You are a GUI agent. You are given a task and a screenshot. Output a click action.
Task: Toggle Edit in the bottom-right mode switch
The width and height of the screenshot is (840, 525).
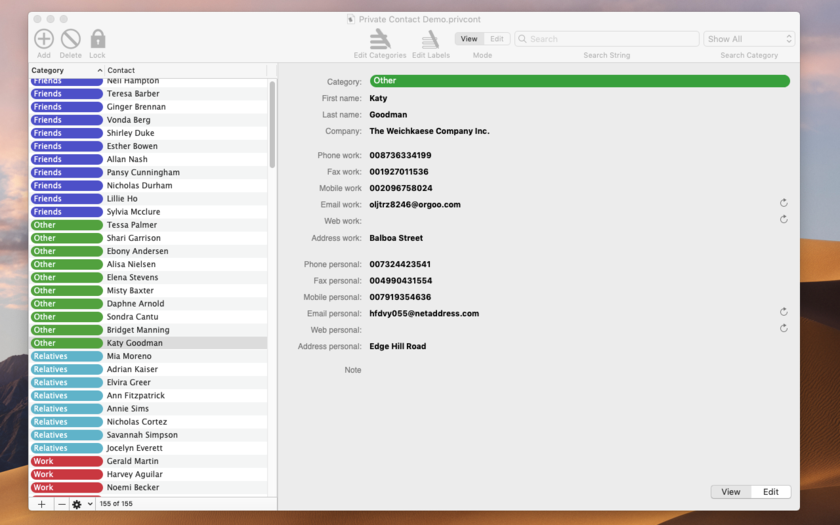point(771,492)
